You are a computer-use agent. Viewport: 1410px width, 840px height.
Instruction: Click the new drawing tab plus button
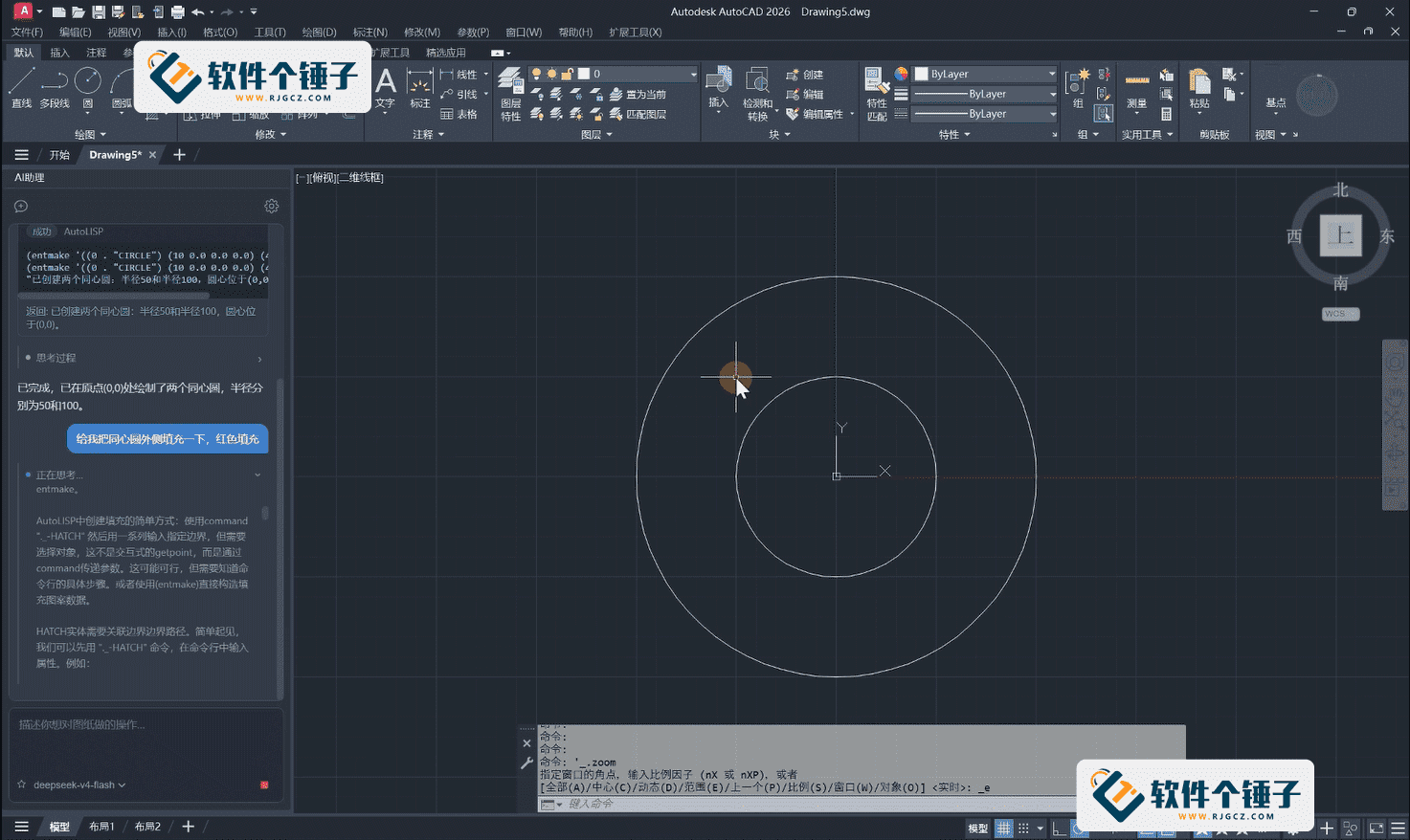click(x=179, y=155)
